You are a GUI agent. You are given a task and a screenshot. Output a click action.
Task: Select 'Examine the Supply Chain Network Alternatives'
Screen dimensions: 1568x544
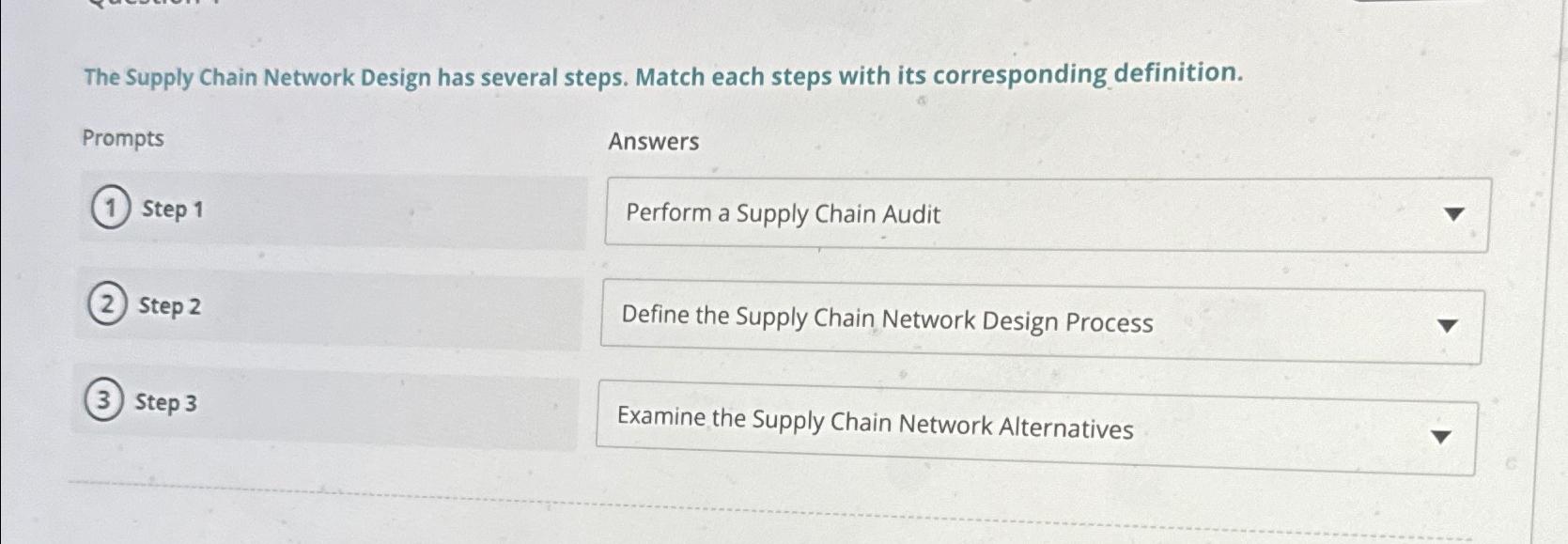click(875, 428)
